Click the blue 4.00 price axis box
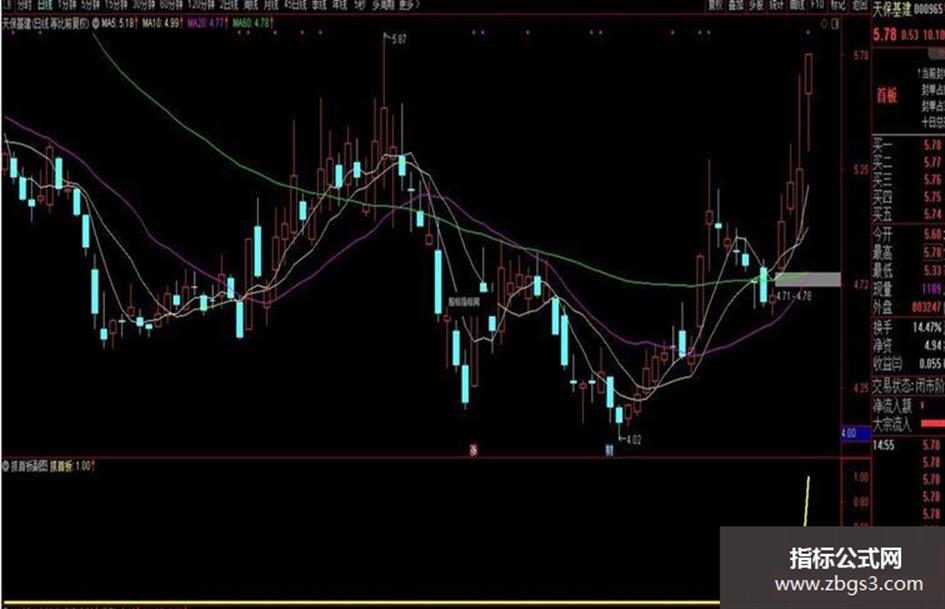Screen dimensions: 945x609 (856, 434)
